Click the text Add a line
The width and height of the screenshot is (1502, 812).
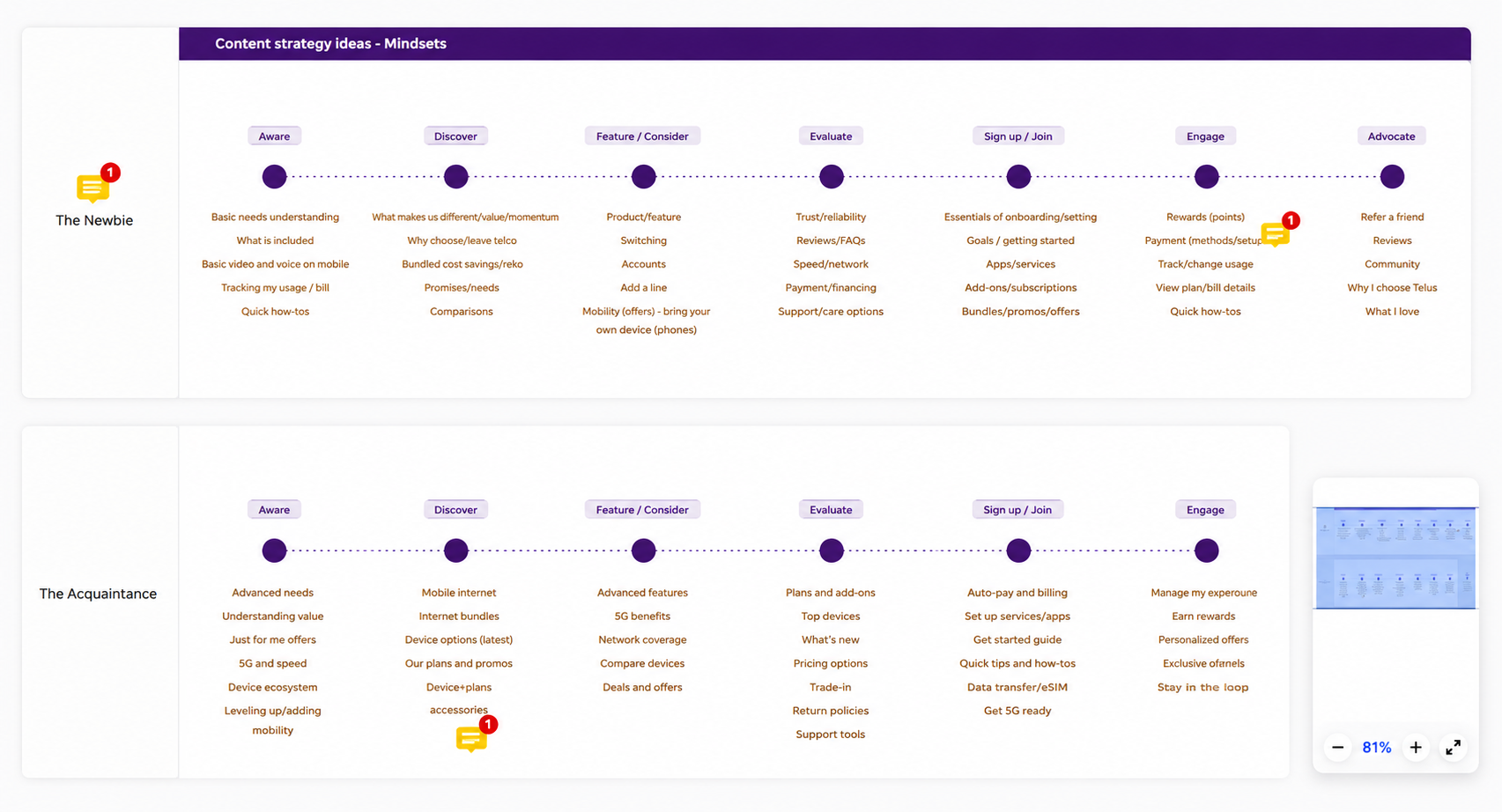click(644, 287)
